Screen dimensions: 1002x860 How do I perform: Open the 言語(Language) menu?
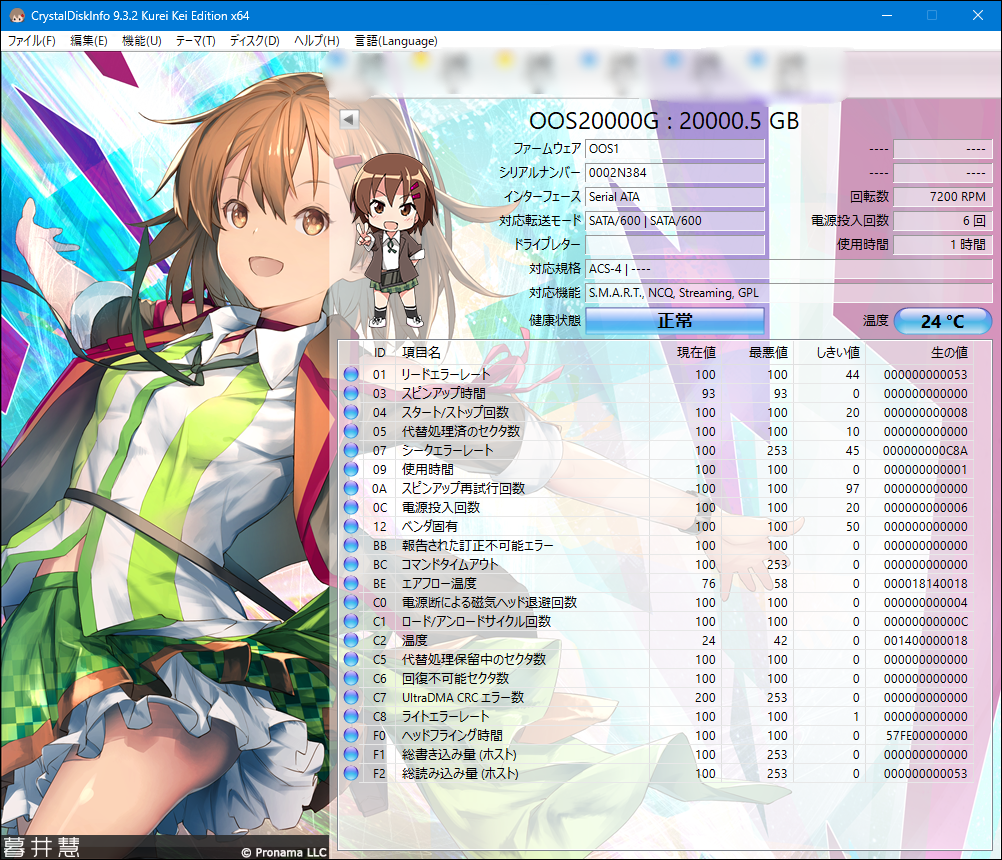pyautogui.click(x=396, y=41)
